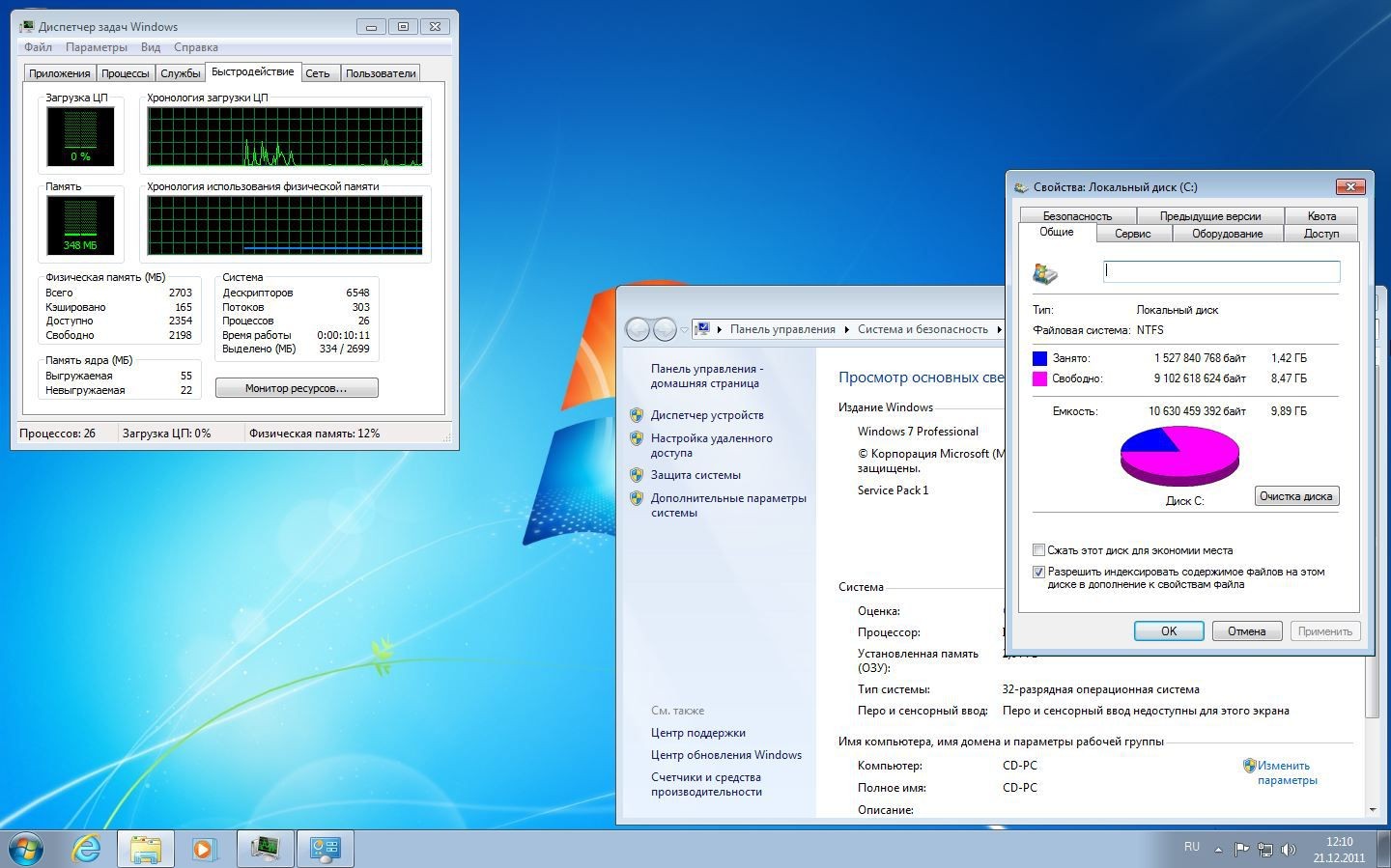Viewport: 1391px width, 868px height.
Task: Click 'Монитор ресурсов...' button
Action: [297, 388]
